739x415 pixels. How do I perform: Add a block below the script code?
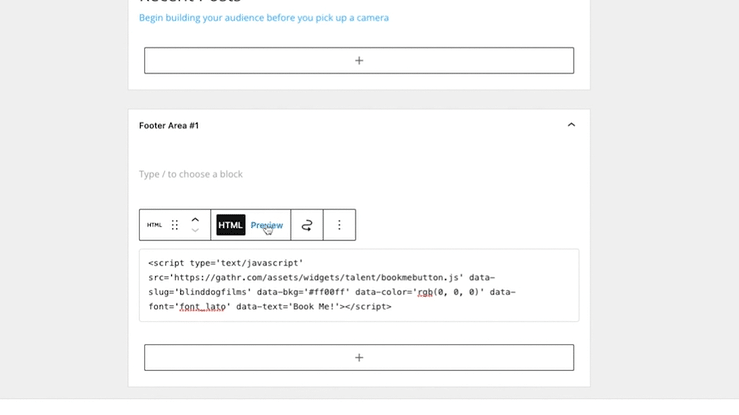(x=359, y=357)
